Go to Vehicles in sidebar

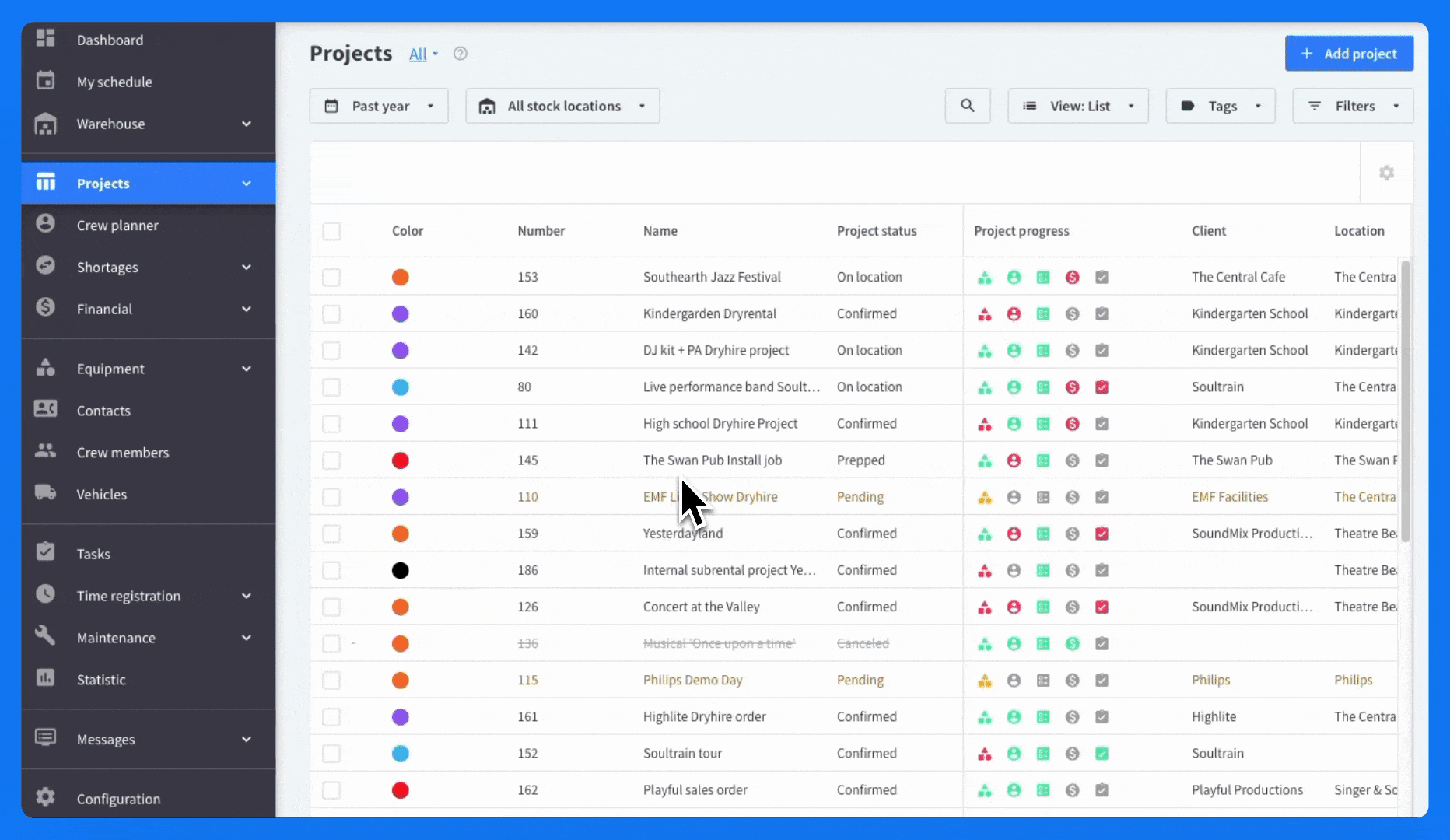102,494
